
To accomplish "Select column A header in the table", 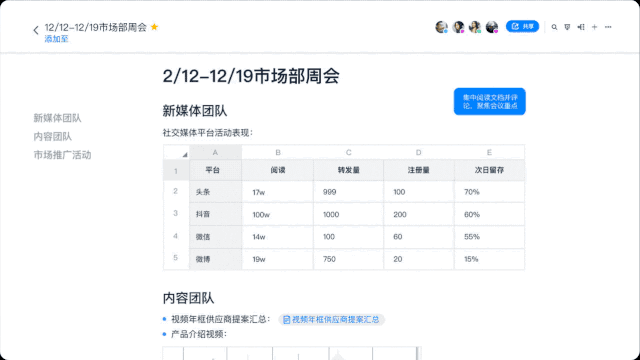I will click(215, 152).
